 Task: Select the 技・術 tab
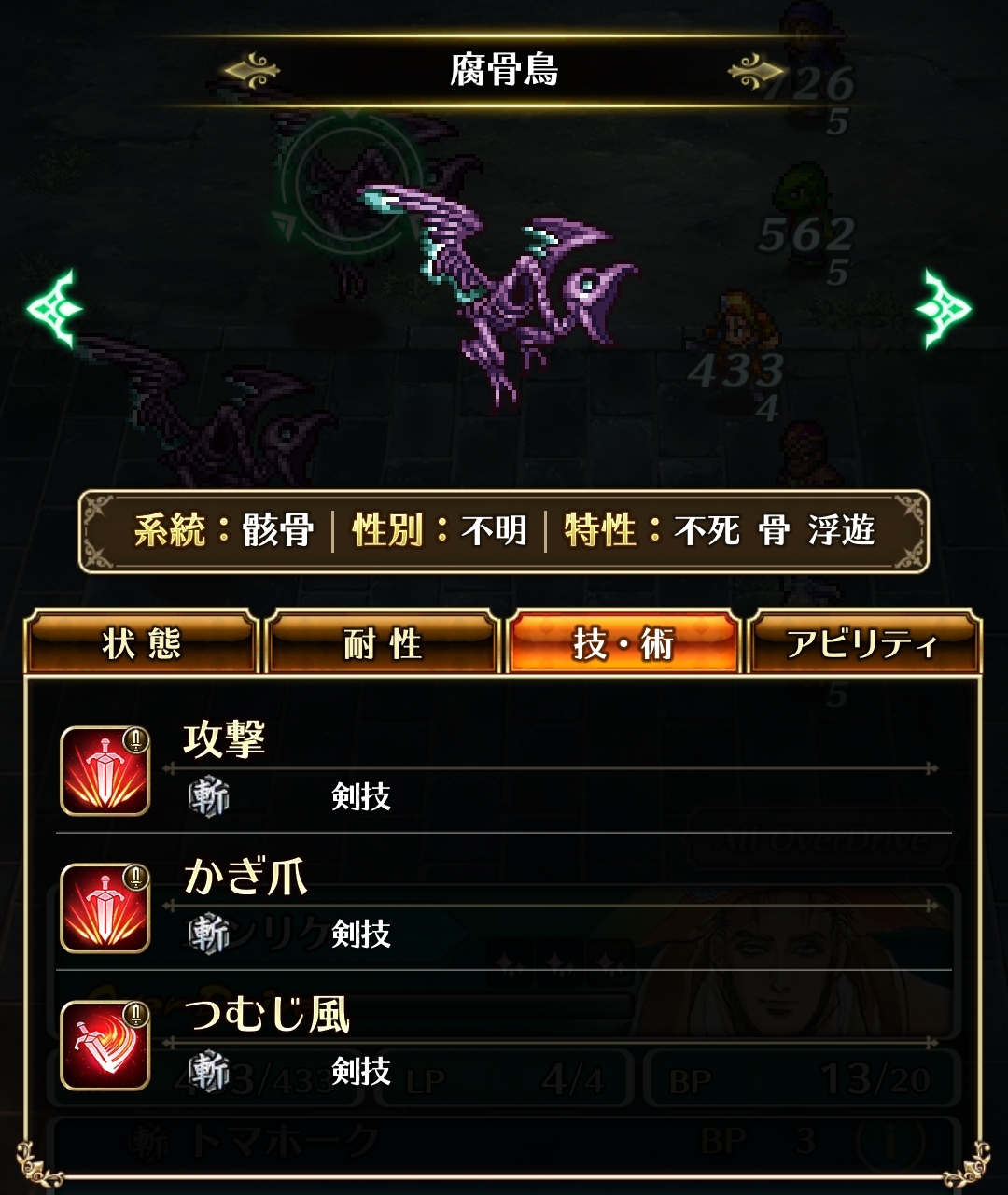623,643
